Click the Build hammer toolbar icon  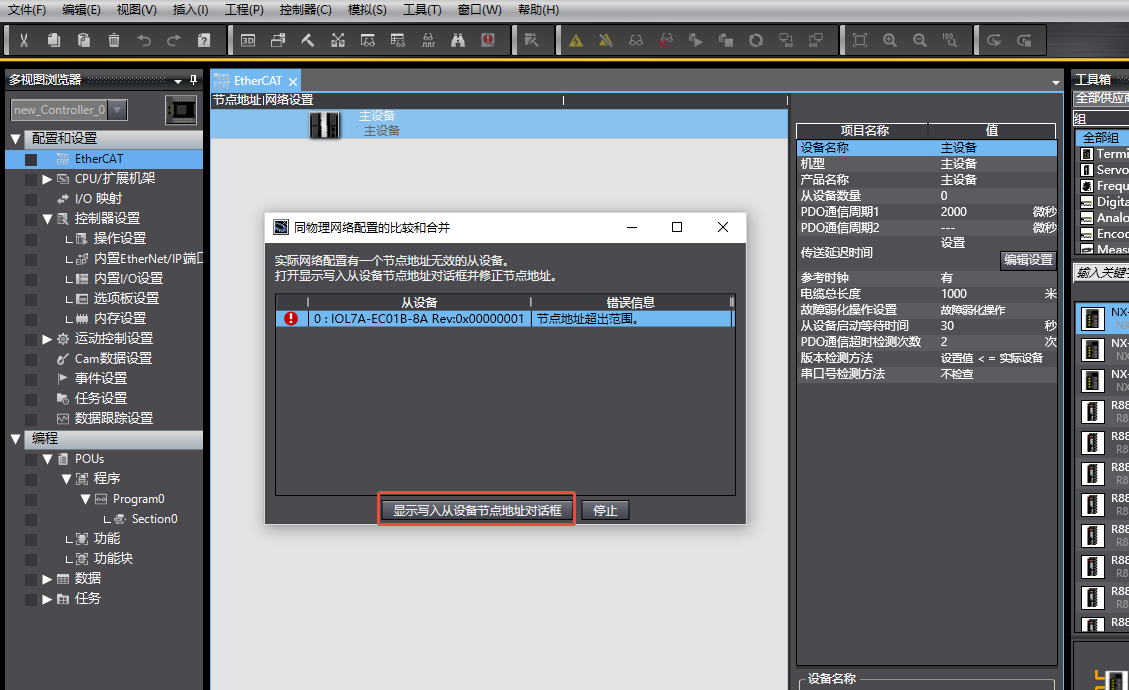point(307,41)
